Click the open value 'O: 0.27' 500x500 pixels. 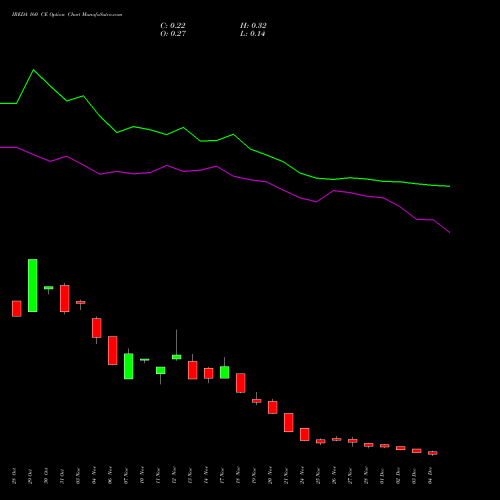pyautogui.click(x=173, y=34)
